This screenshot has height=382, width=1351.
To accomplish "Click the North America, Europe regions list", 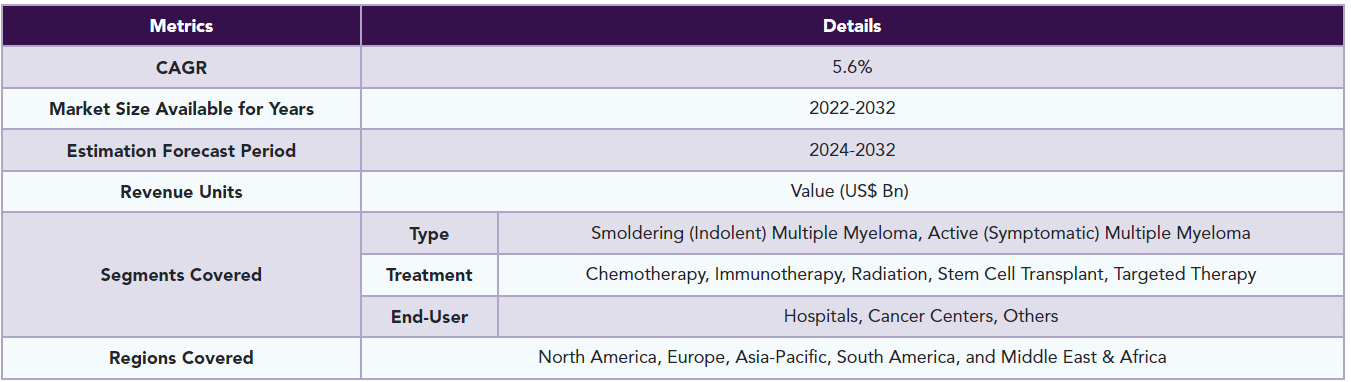I will coord(852,358).
